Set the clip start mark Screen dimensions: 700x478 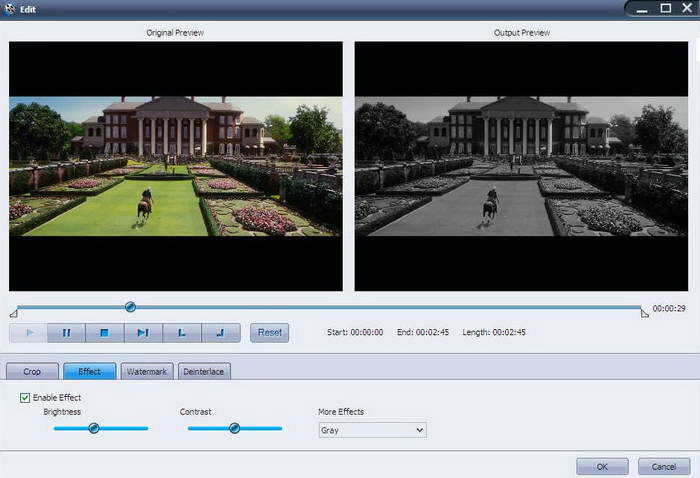click(182, 333)
